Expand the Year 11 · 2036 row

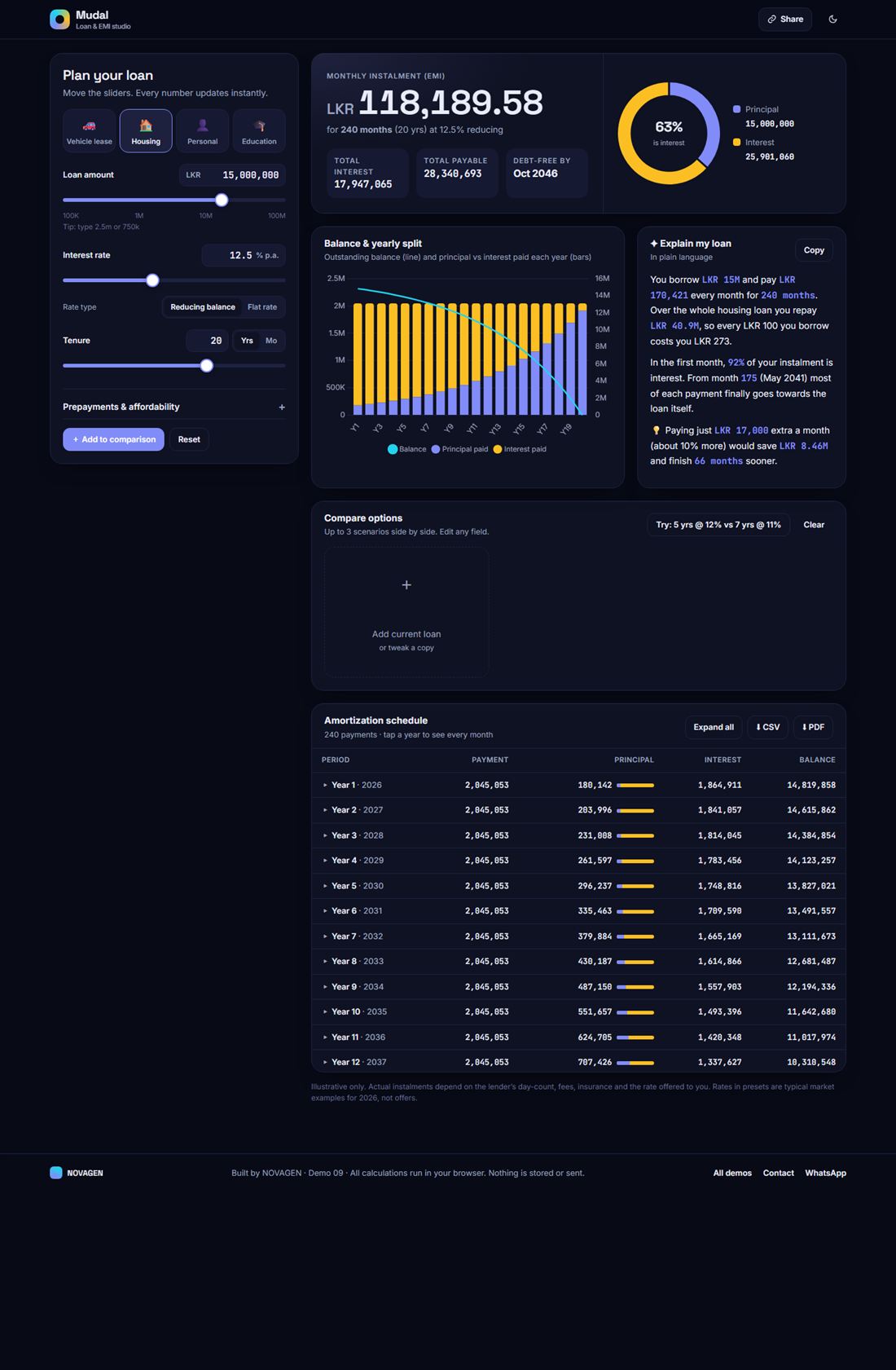coord(578,1037)
